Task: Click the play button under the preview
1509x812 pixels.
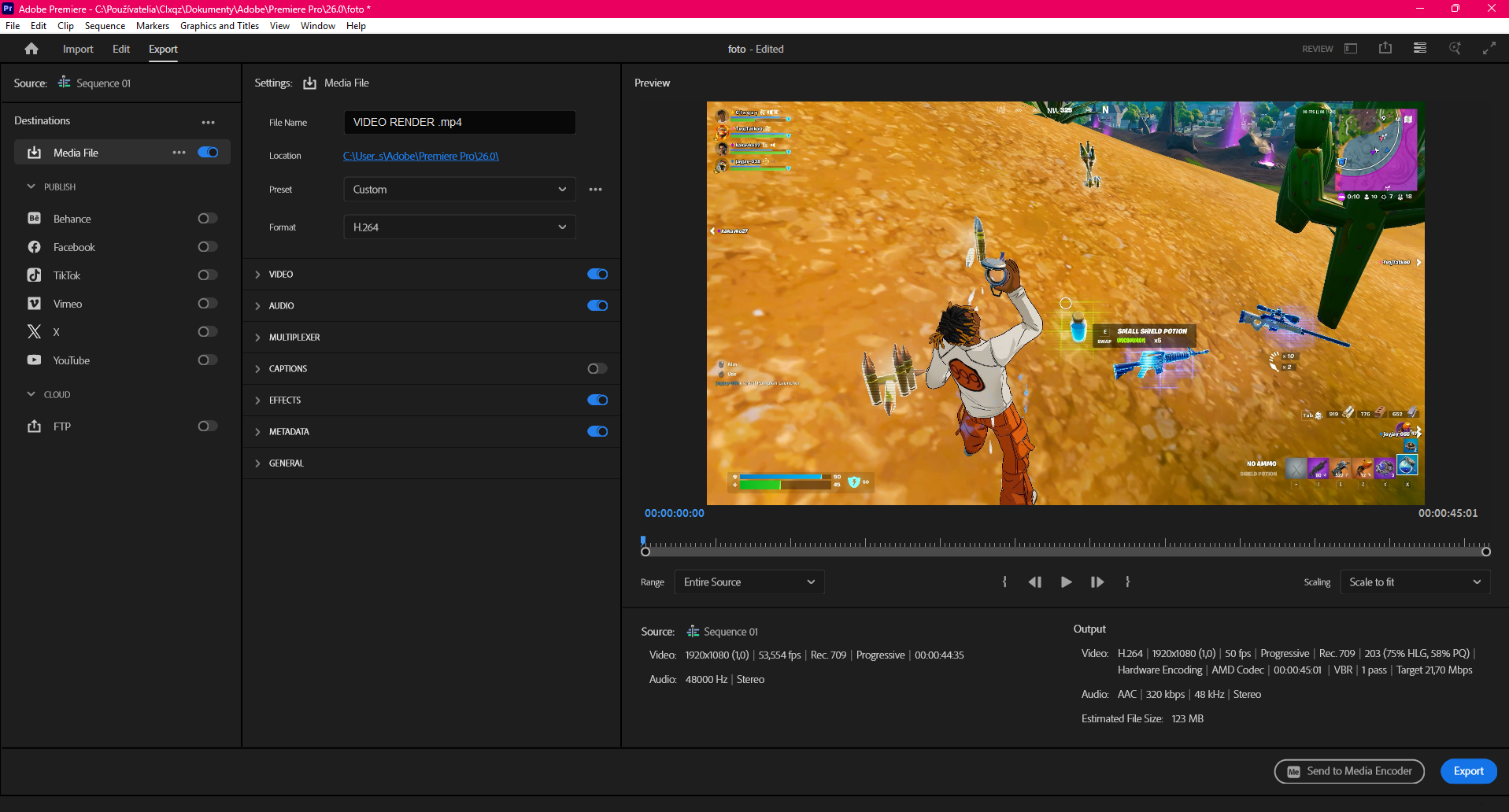Action: 1067,581
